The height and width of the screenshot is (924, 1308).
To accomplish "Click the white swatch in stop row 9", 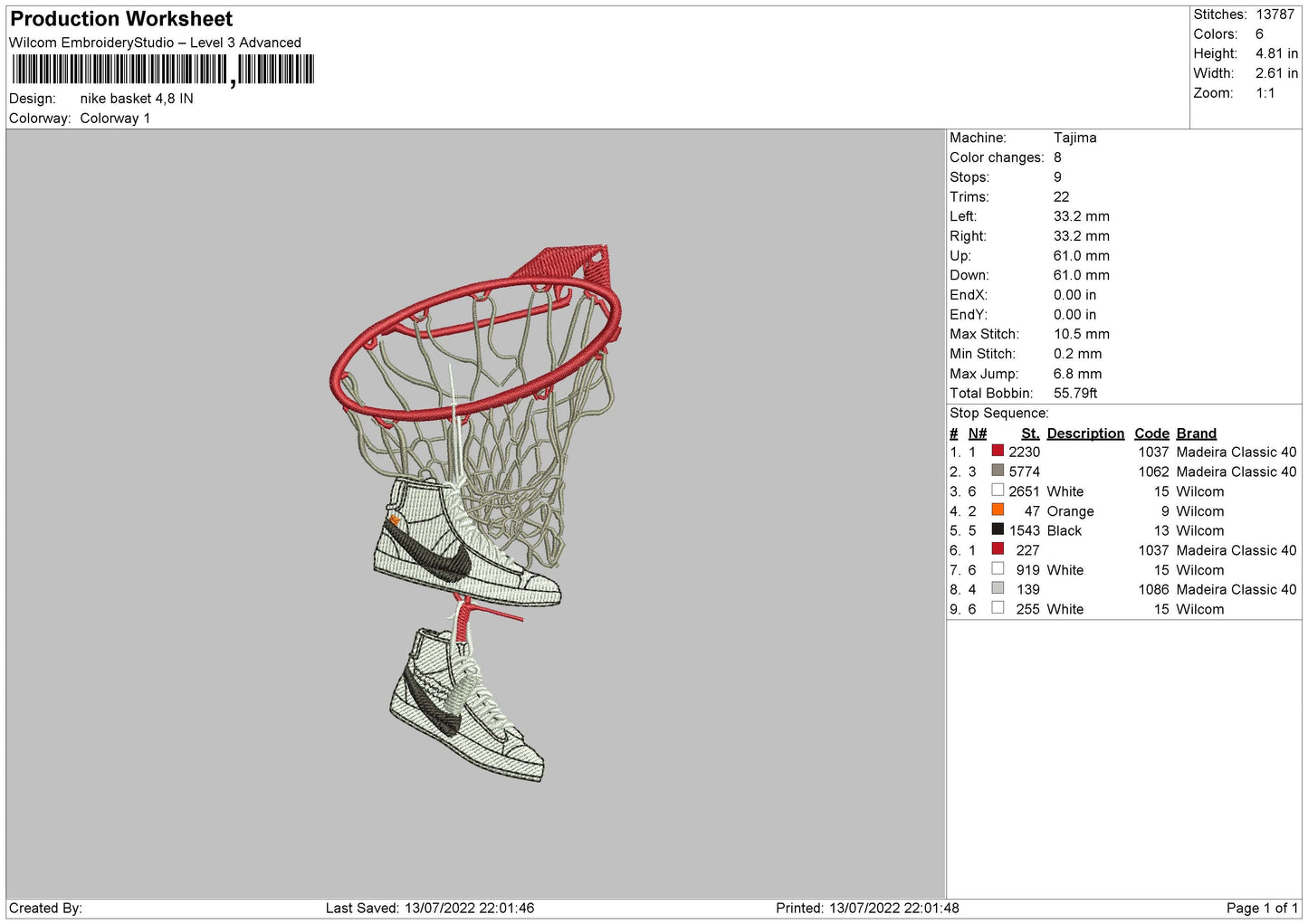I will (998, 608).
